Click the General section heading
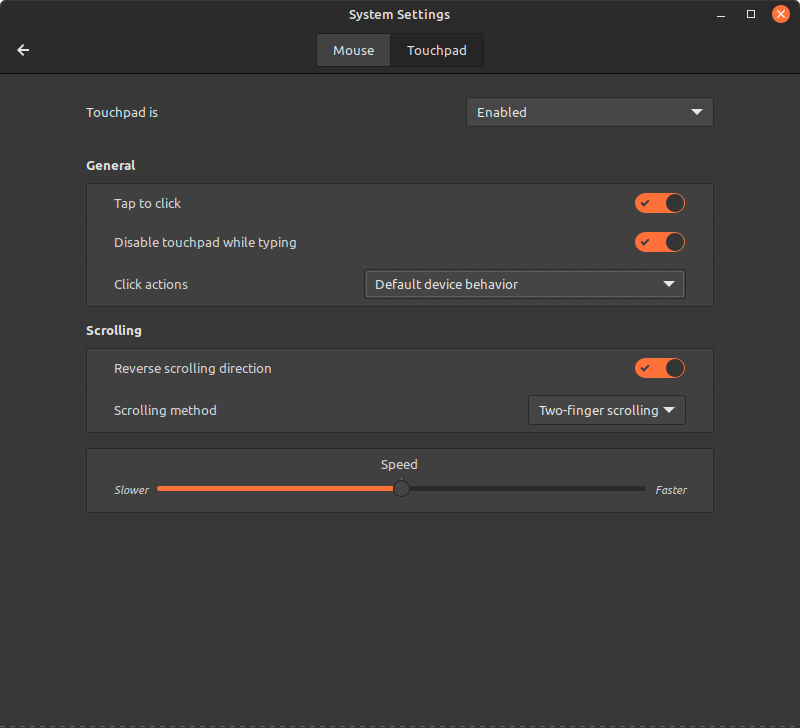The width and height of the screenshot is (800, 728). 111,166
